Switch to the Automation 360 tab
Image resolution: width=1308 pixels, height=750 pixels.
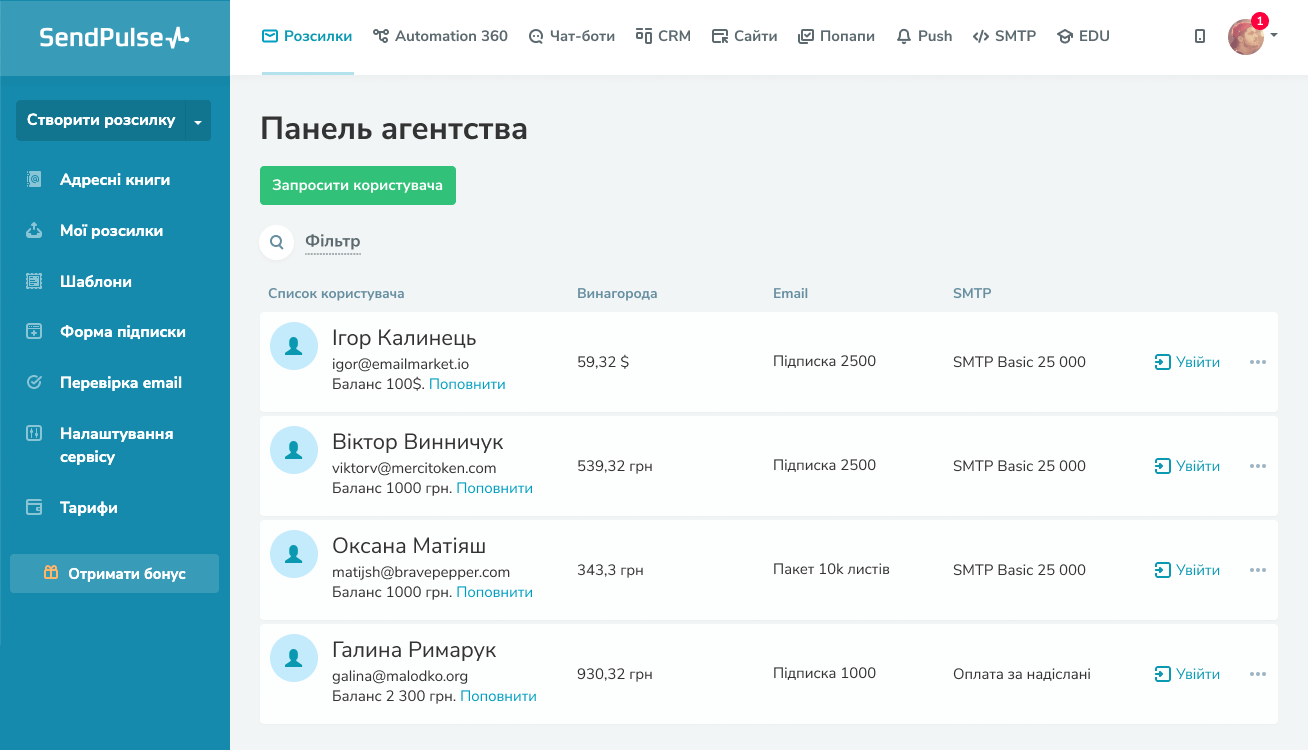tap(440, 36)
